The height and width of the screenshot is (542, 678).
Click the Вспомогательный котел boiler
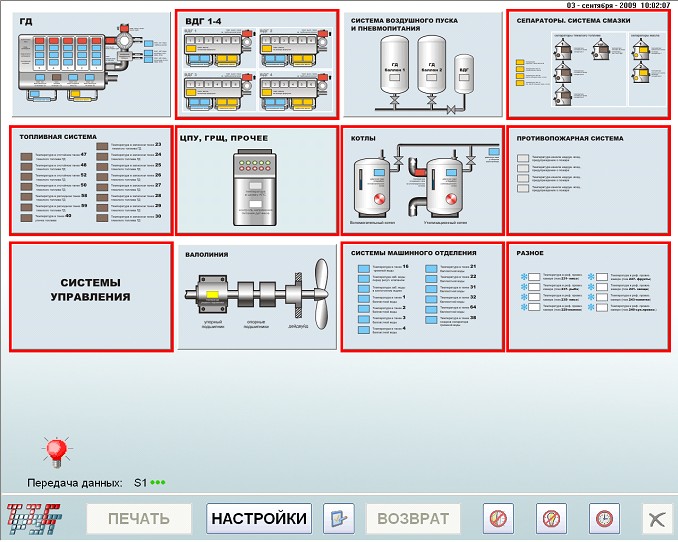click(371, 187)
